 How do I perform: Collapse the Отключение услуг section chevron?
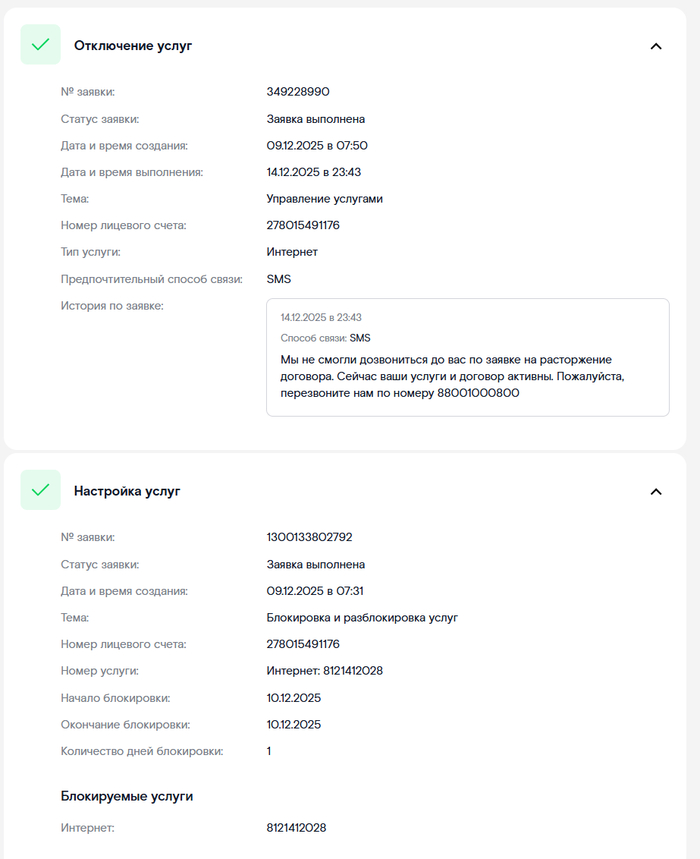click(656, 46)
